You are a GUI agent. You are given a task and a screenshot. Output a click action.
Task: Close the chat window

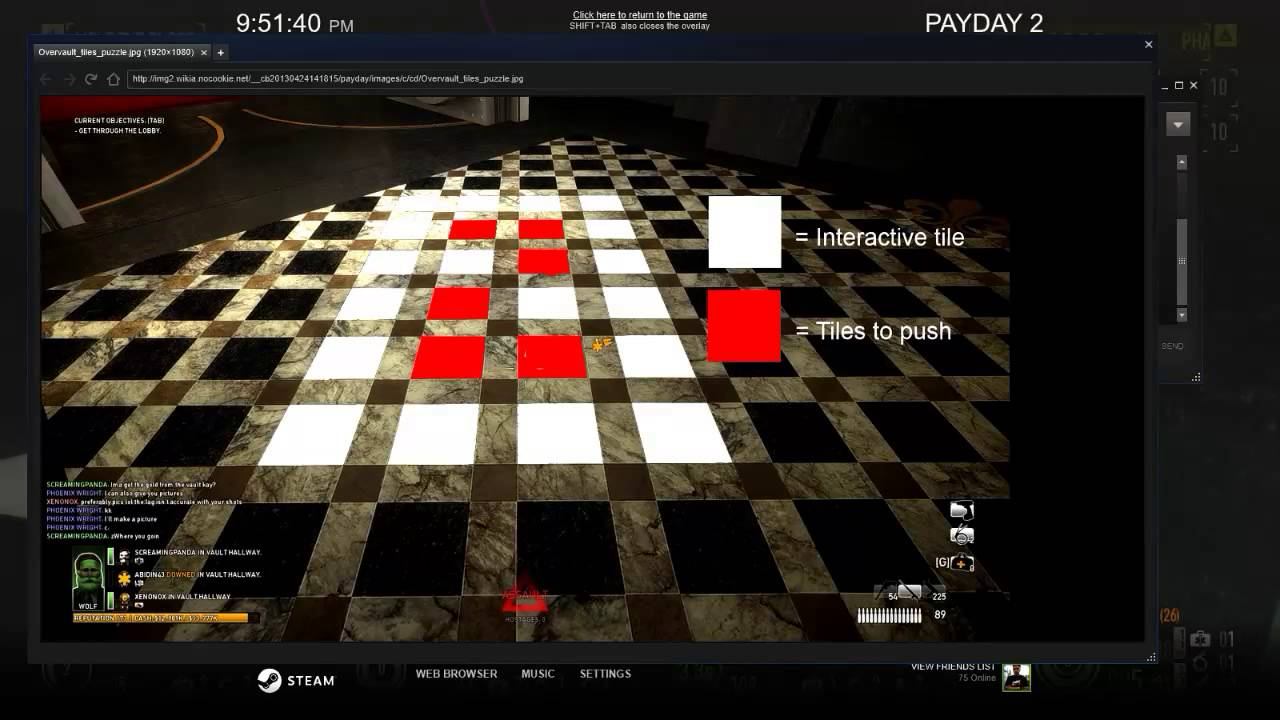[1193, 86]
